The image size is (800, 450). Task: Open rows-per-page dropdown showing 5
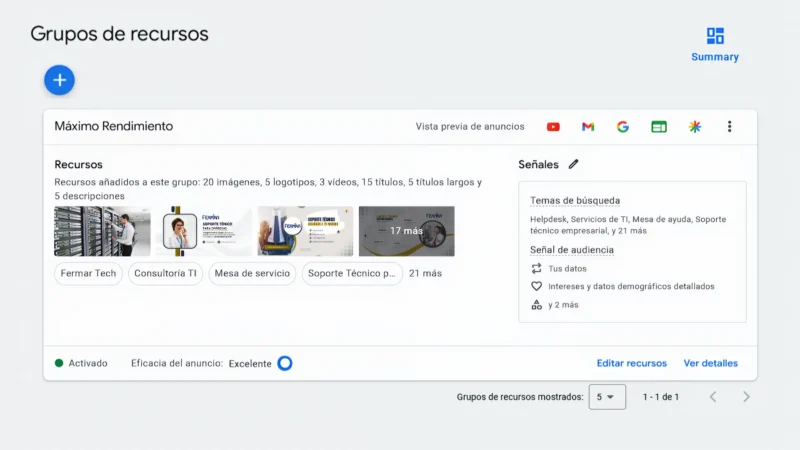tap(607, 397)
